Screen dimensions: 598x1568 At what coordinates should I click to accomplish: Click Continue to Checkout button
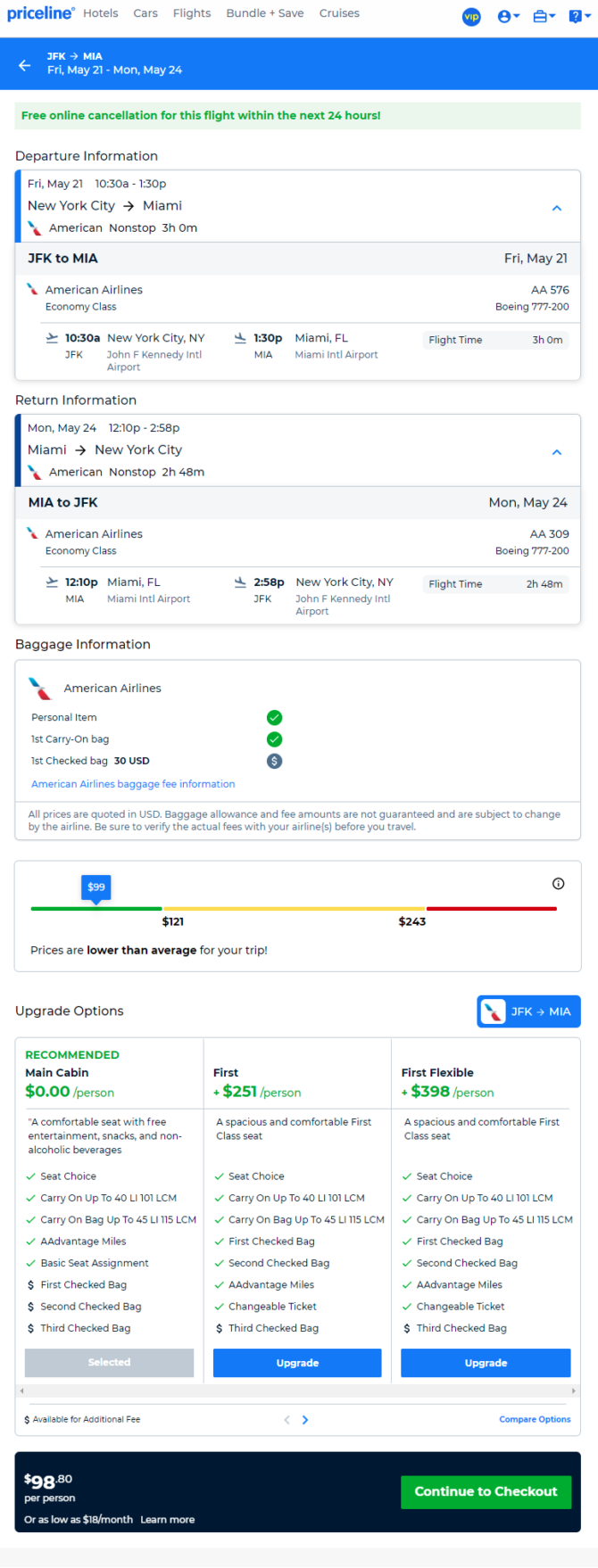tap(486, 1491)
